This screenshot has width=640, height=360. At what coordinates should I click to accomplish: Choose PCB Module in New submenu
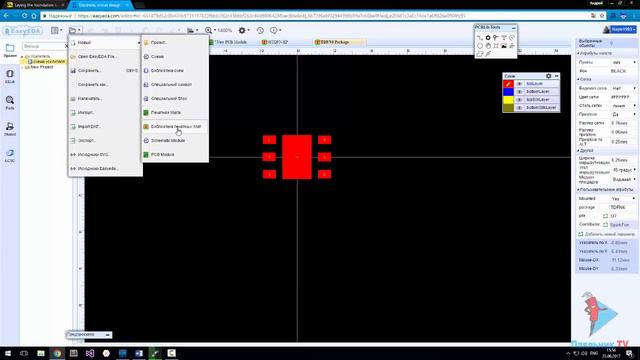(175, 155)
